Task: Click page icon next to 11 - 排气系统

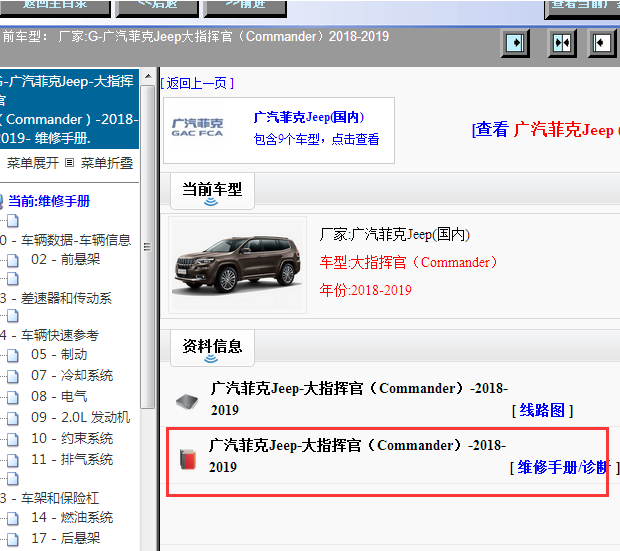Action: pyautogui.click(x=13, y=460)
